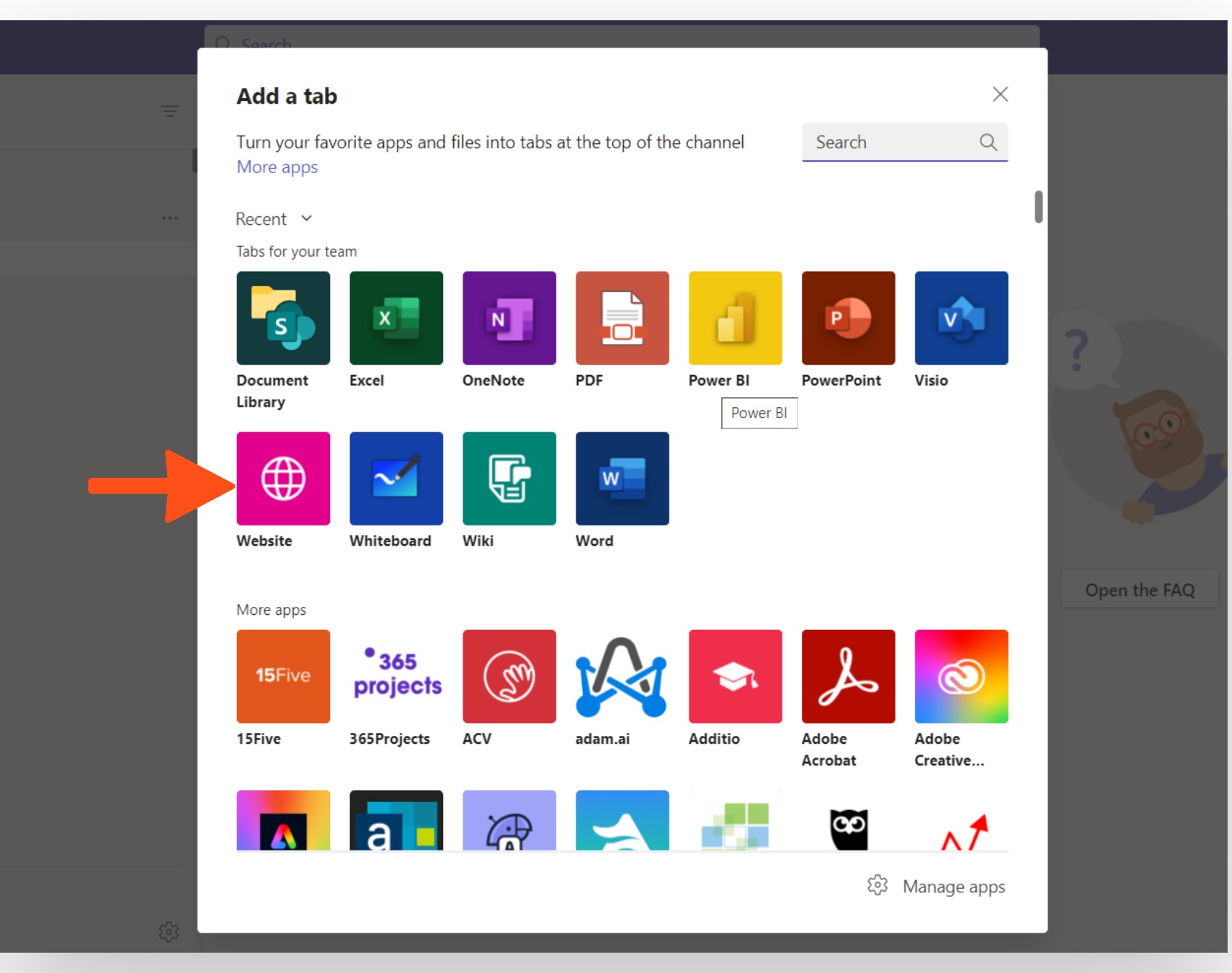Choose the ACV app icon
Screen dimensions: 1232x973
tap(509, 676)
